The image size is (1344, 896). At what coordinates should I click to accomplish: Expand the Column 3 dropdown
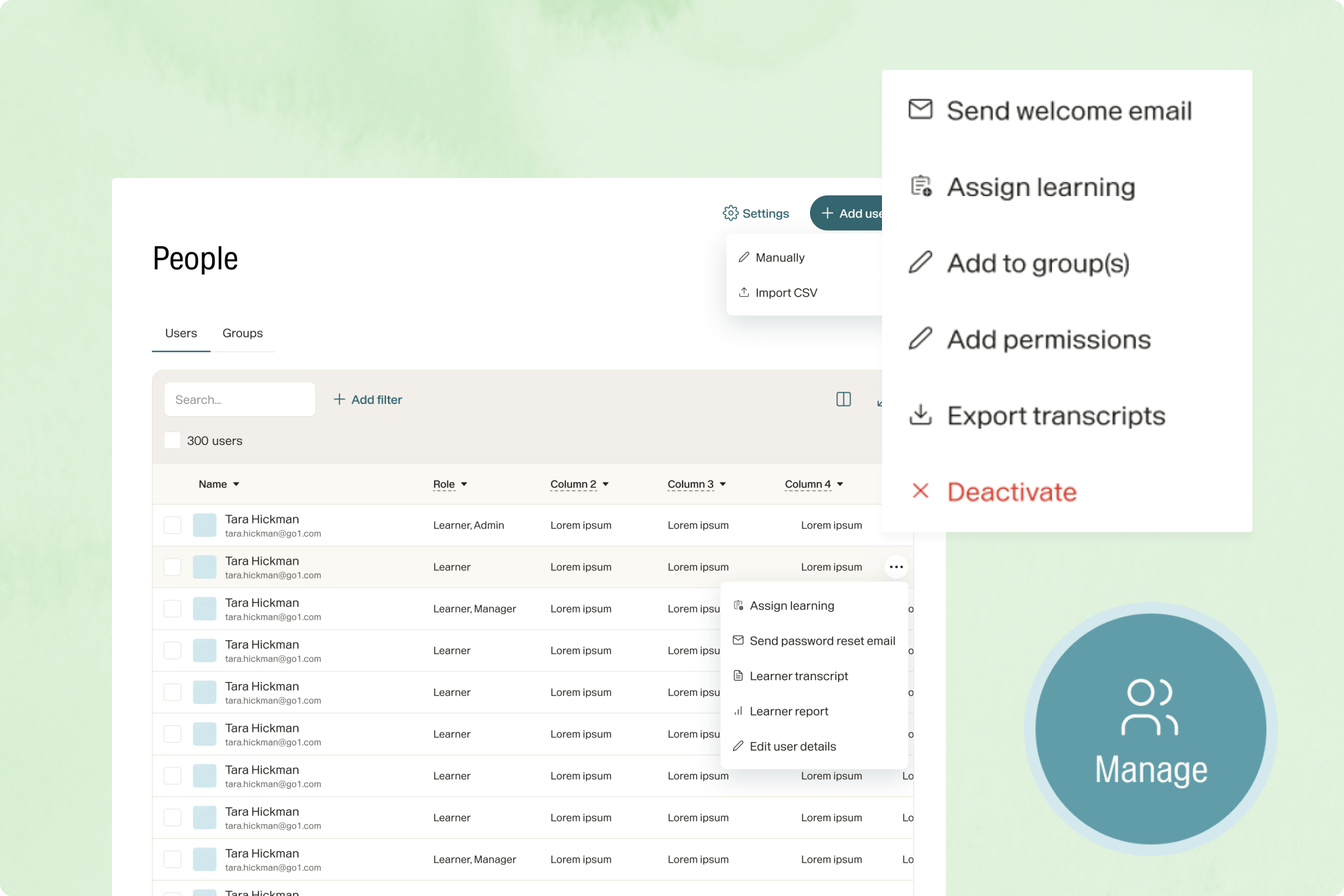click(x=723, y=484)
